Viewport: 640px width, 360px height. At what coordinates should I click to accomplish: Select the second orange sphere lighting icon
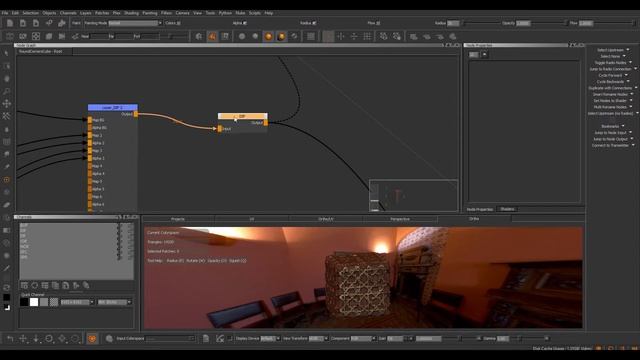pyautogui.click(x=281, y=36)
